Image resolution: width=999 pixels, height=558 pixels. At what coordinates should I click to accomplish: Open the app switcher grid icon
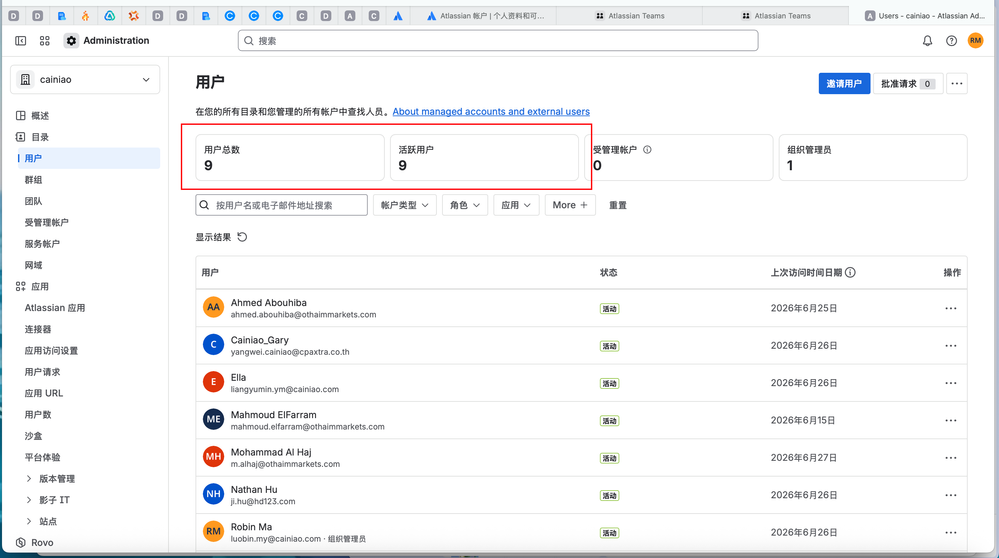pos(45,41)
